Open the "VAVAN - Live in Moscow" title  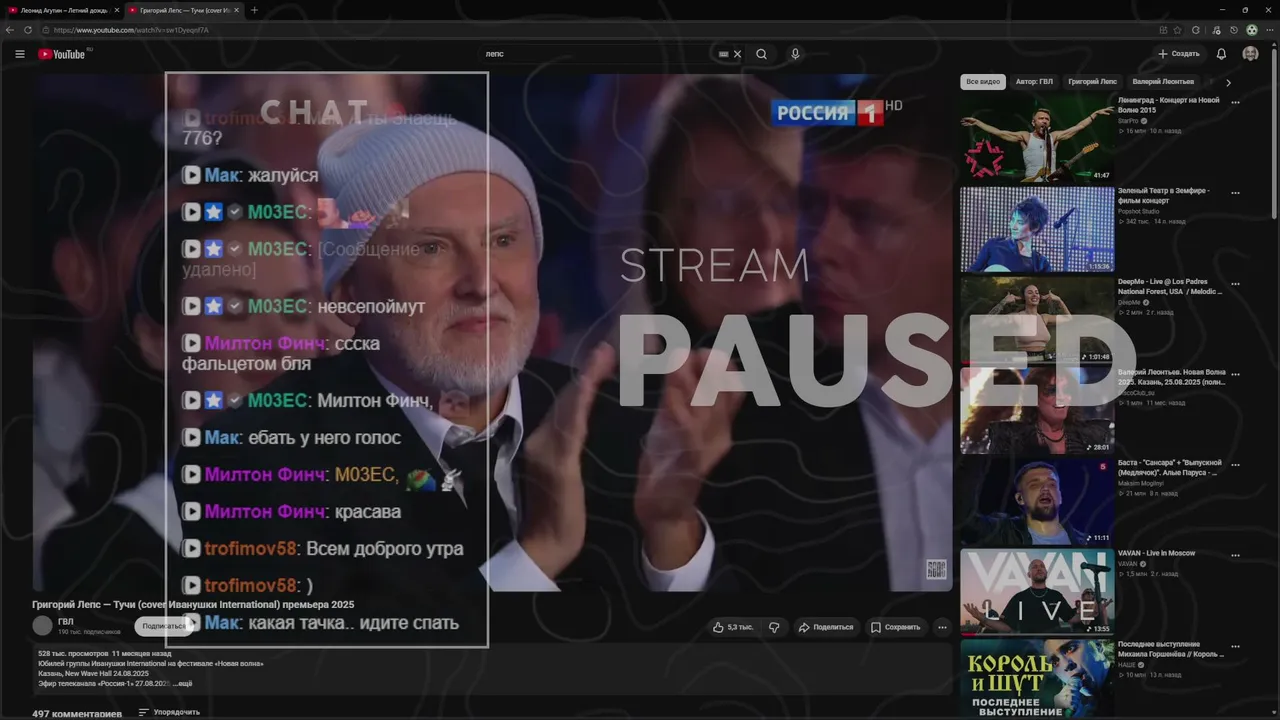(1157, 553)
